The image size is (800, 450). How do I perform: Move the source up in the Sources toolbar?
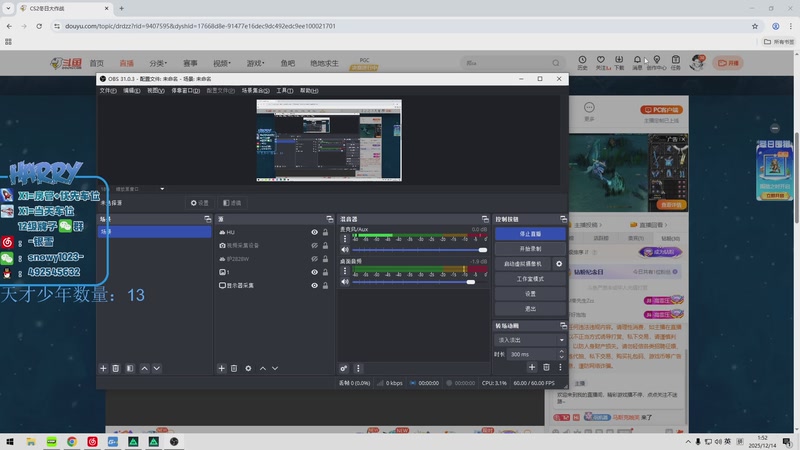pos(263,368)
